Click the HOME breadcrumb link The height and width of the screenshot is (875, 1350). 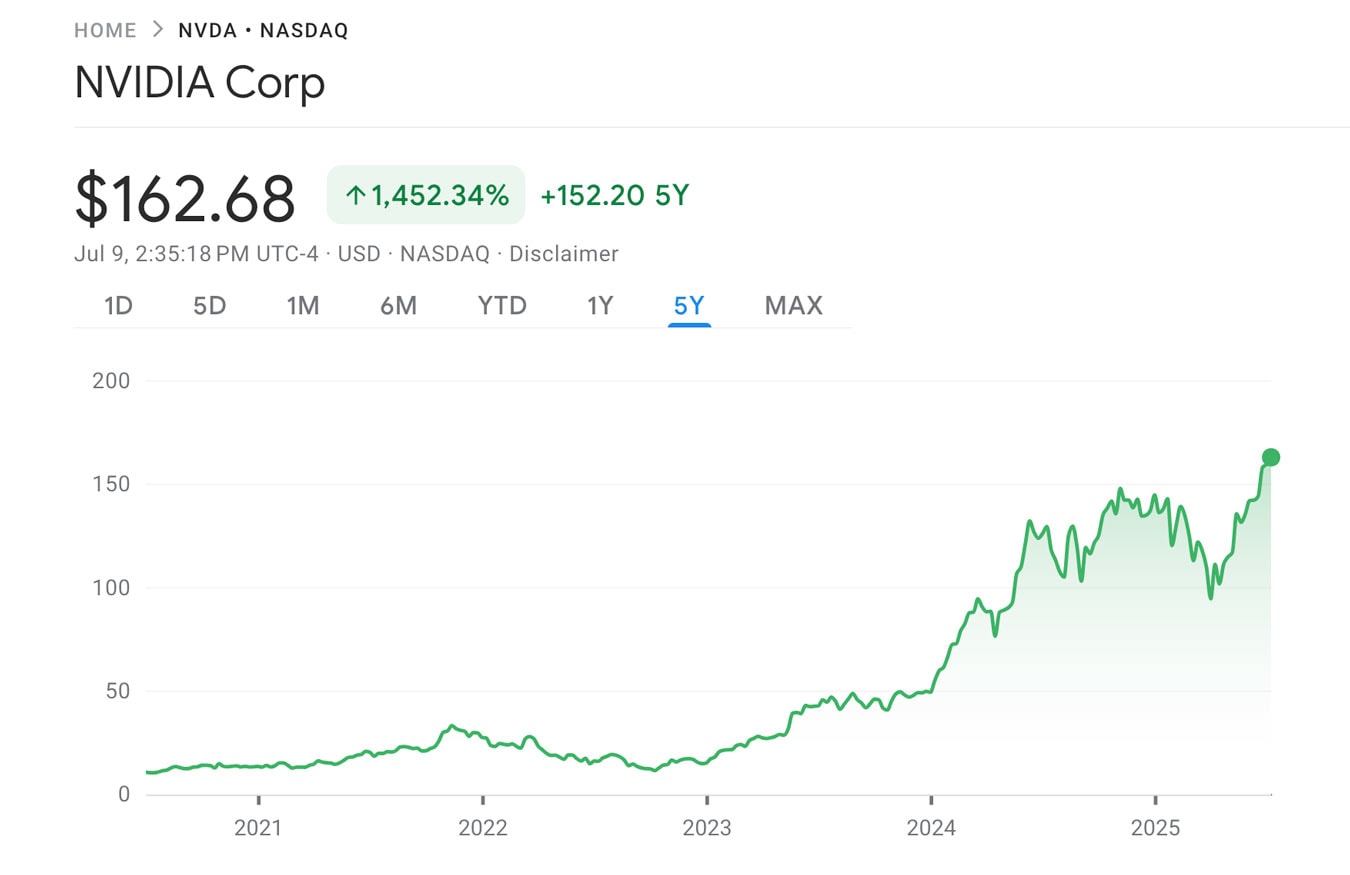click(x=104, y=30)
